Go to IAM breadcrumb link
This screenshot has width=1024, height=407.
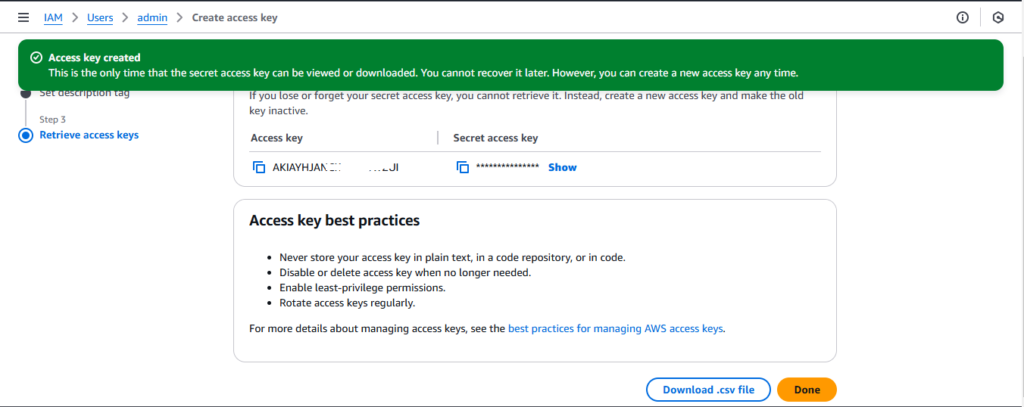point(53,18)
